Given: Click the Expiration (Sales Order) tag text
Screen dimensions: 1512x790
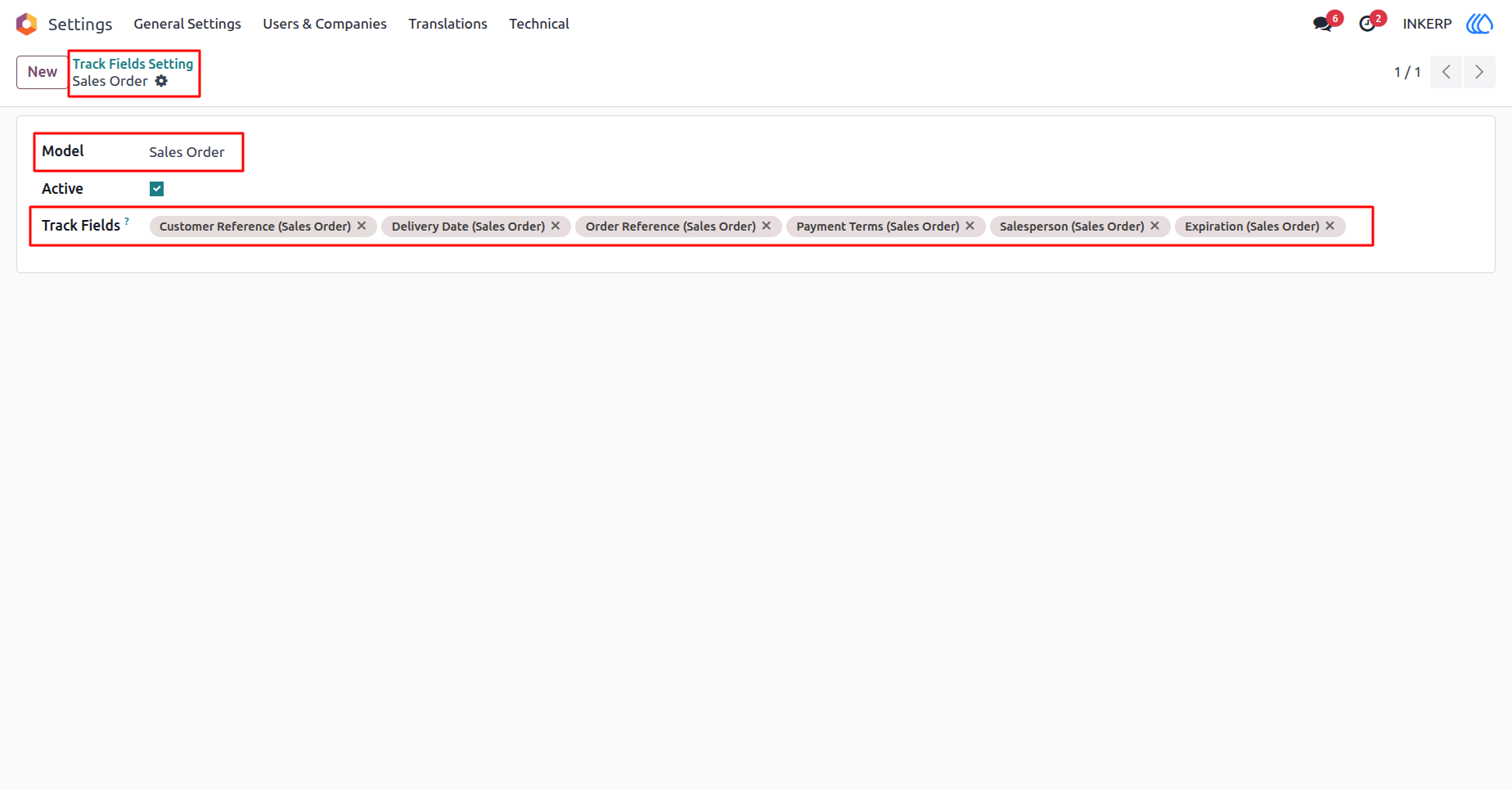Looking at the screenshot, I should [x=1252, y=227].
